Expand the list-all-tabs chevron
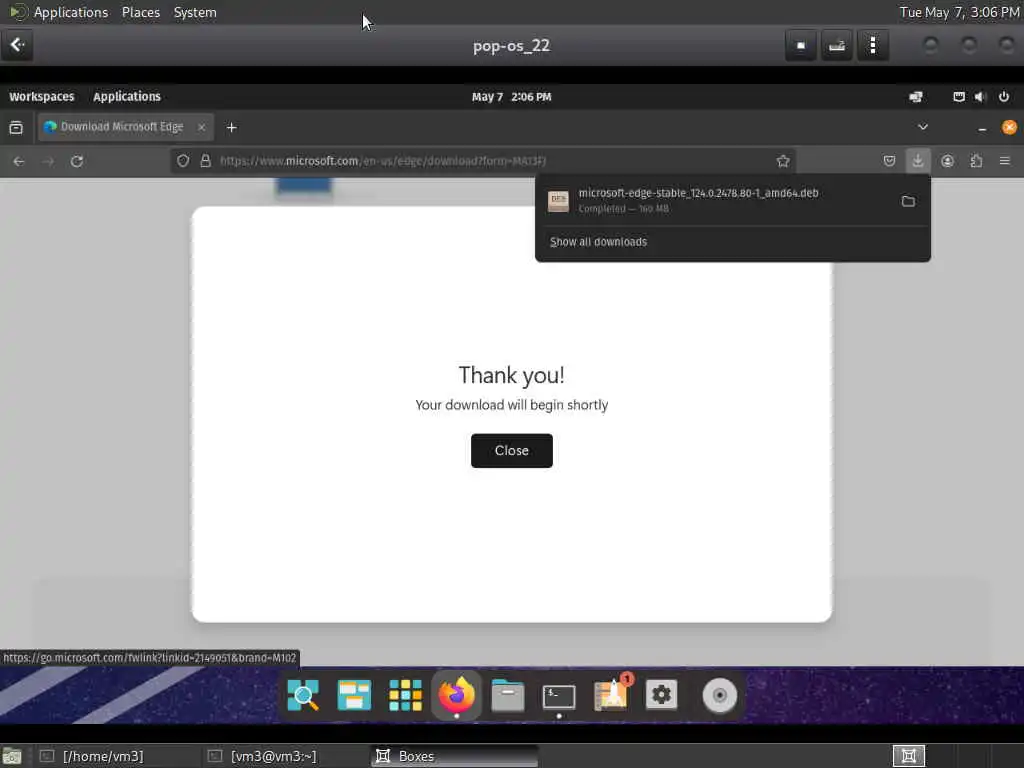This screenshot has height=768, width=1024. (923, 127)
